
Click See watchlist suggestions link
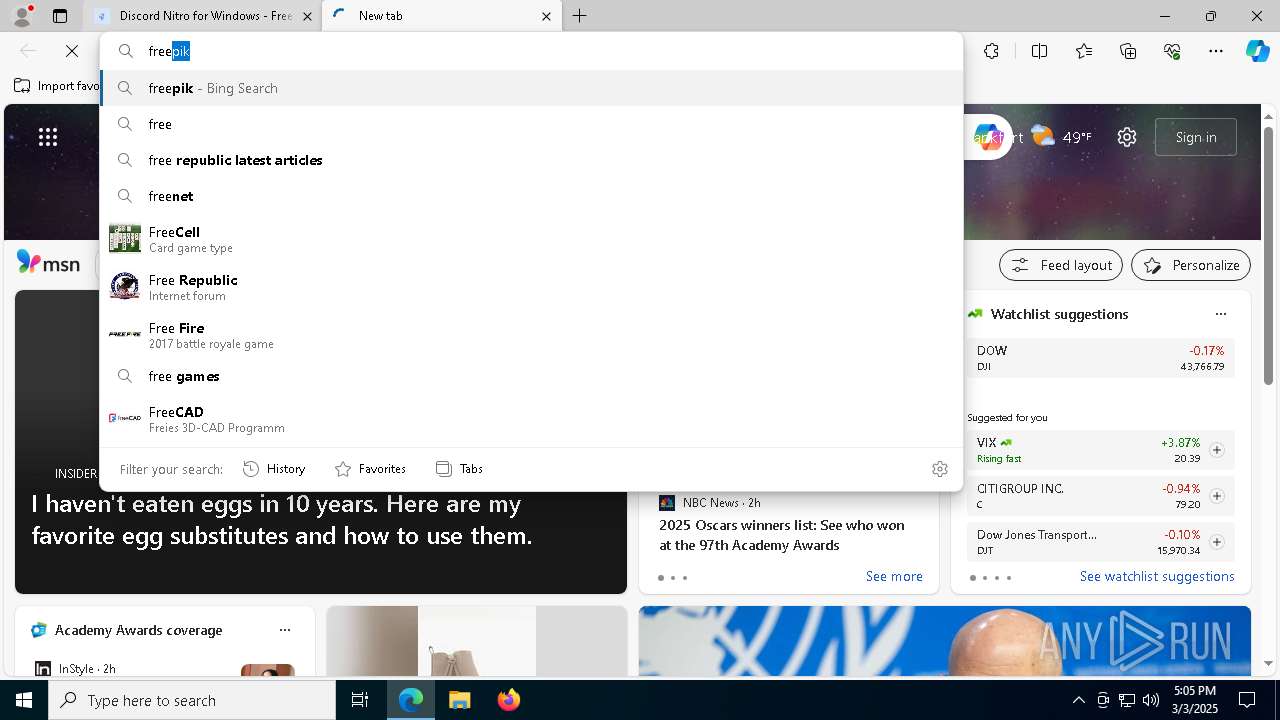[1157, 576]
